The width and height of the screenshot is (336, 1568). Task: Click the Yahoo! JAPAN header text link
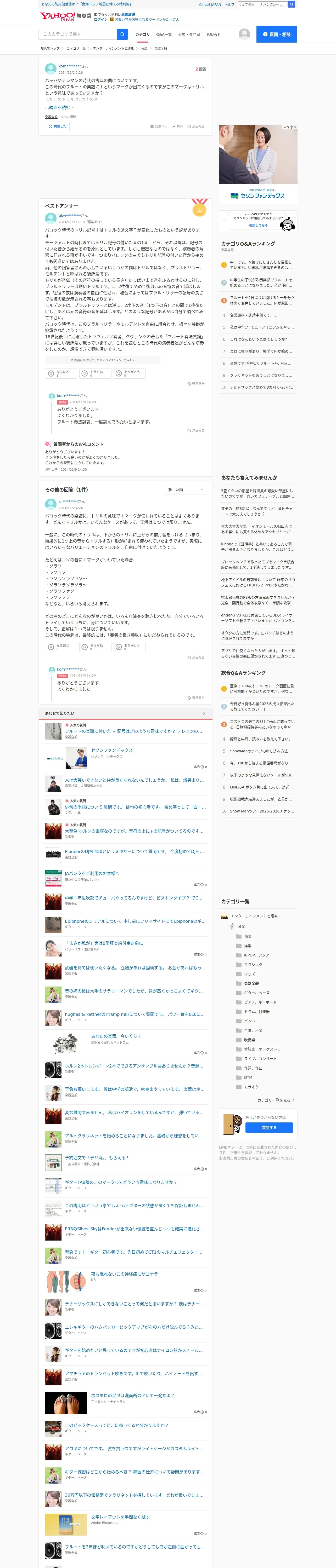tap(210, 4)
